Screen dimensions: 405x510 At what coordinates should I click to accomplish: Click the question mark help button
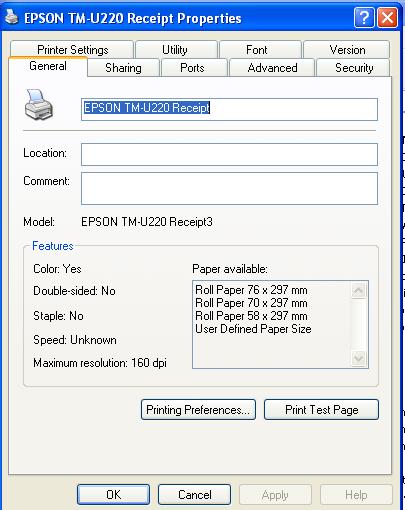coord(364,17)
